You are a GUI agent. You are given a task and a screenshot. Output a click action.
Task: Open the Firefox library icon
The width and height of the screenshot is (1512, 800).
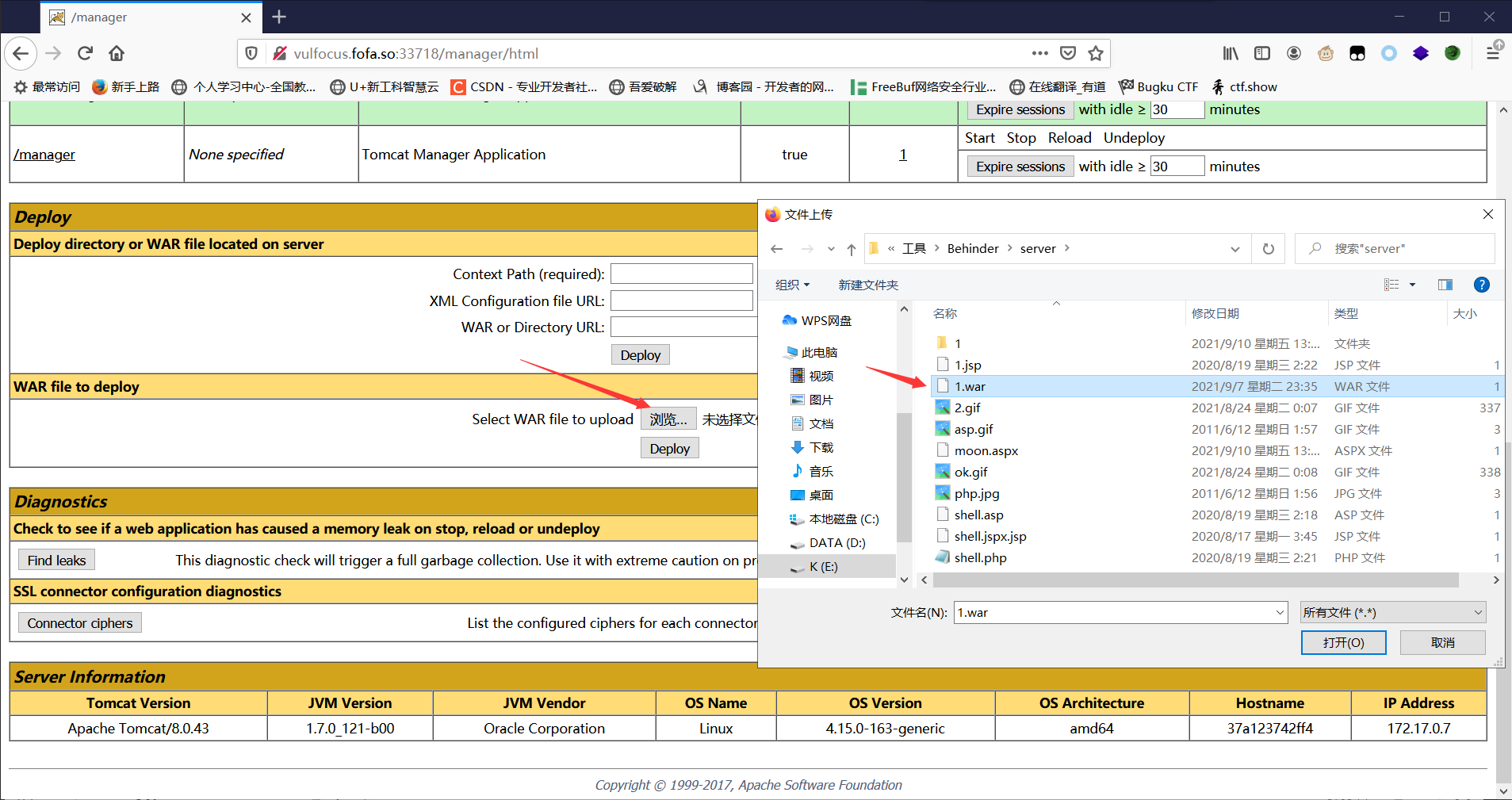point(1231,53)
